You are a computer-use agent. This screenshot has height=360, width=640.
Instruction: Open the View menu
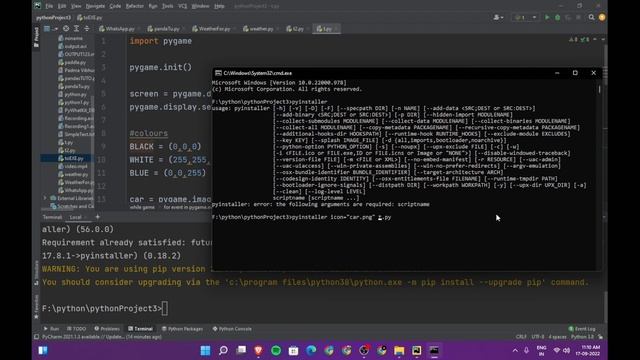tap(76, 6)
